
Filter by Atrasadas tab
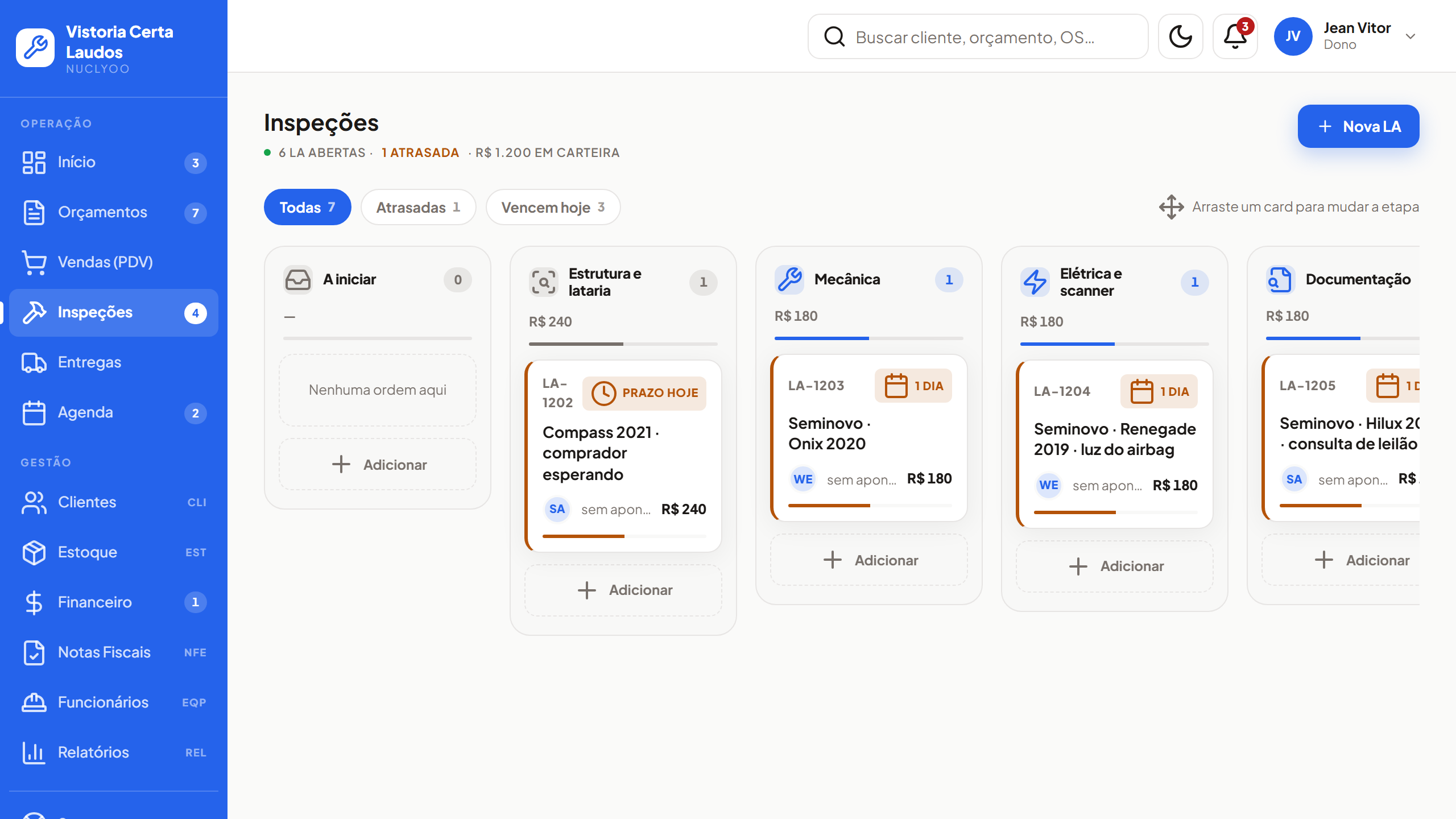click(x=418, y=207)
